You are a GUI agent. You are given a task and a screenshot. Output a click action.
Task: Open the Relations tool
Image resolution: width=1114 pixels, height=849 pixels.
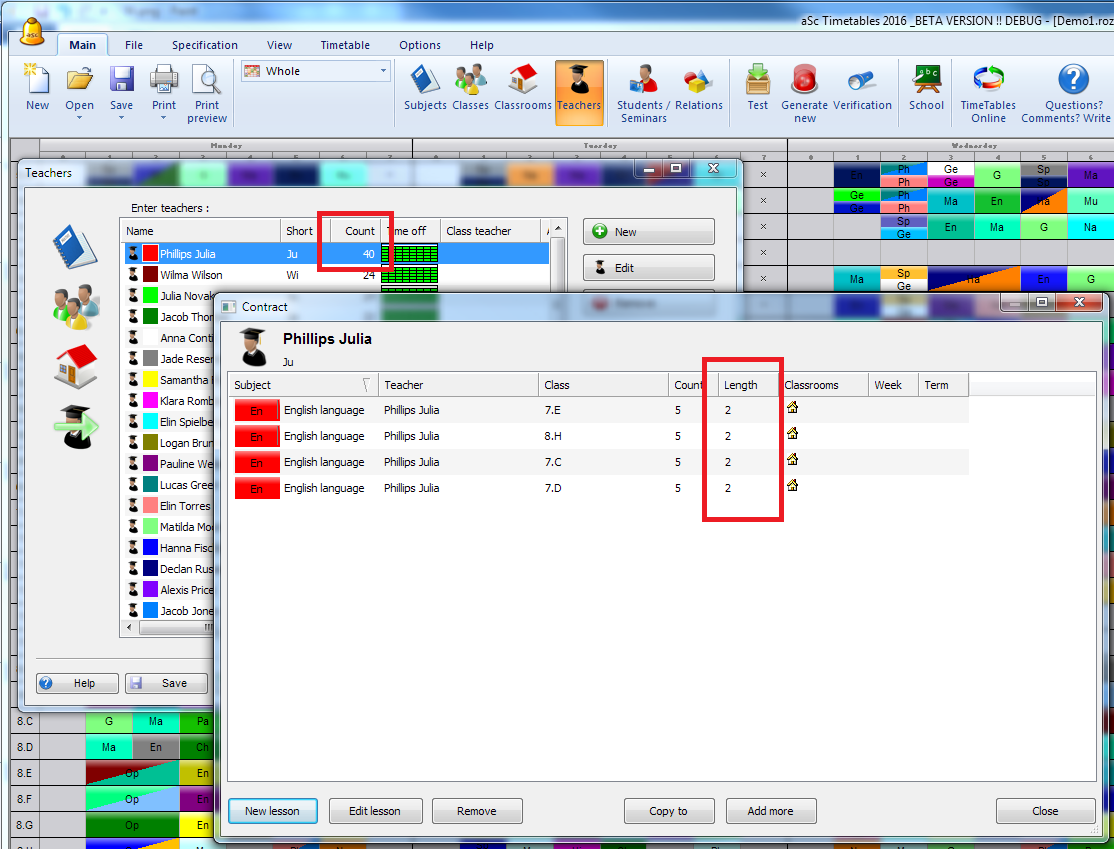698,88
